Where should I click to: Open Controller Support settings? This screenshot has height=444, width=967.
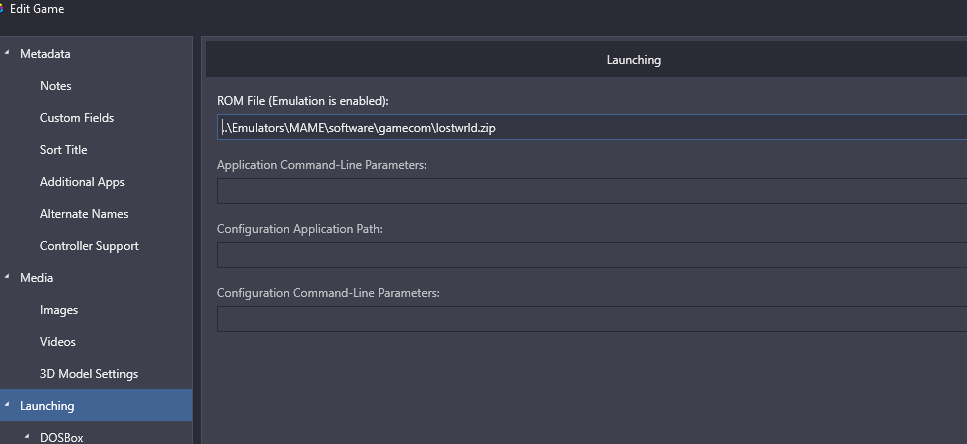[89, 246]
